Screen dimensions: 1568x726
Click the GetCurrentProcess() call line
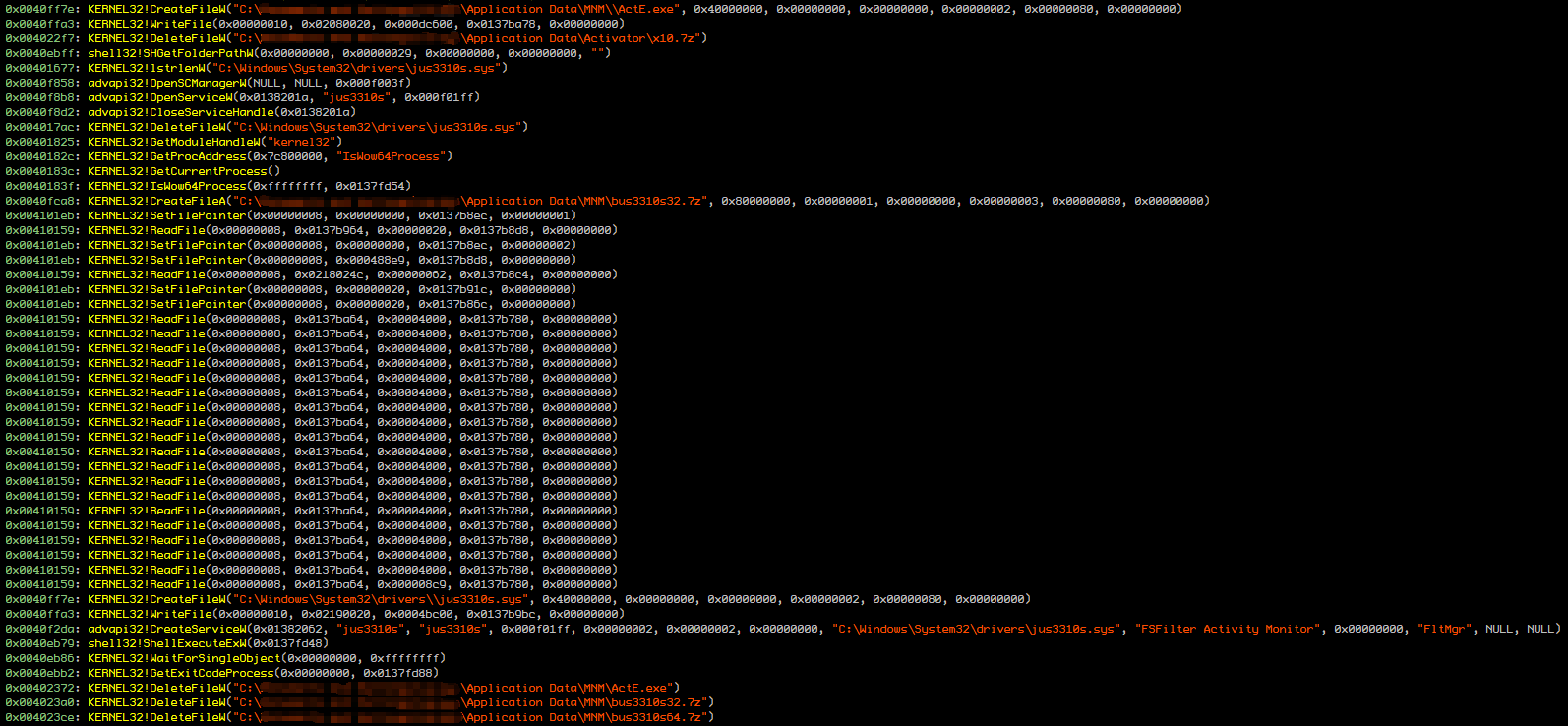[184, 171]
